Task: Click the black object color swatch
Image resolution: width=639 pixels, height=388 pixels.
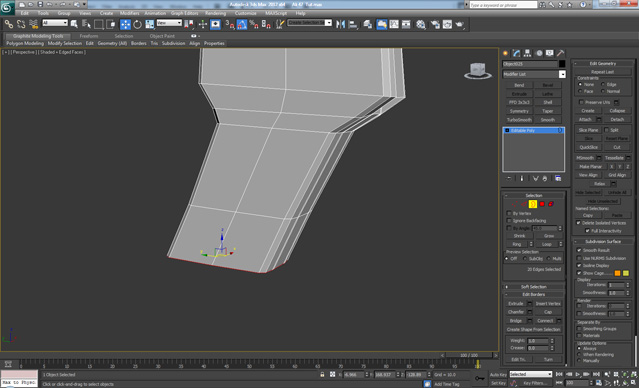Action: click(562, 64)
